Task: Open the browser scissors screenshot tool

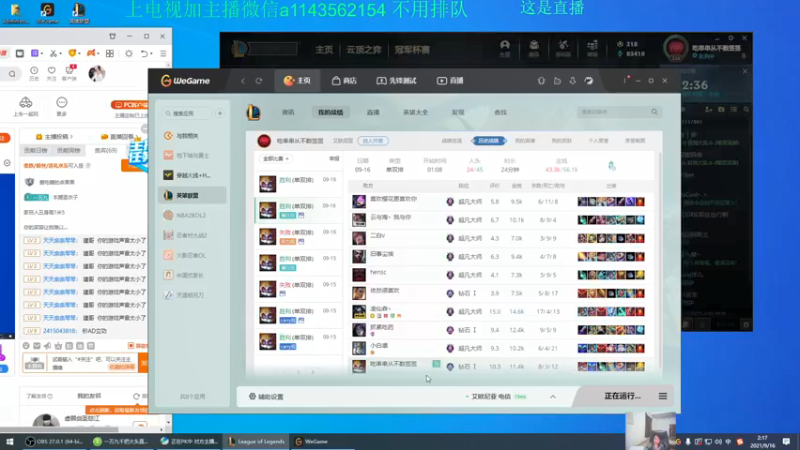Action: (x=53, y=54)
